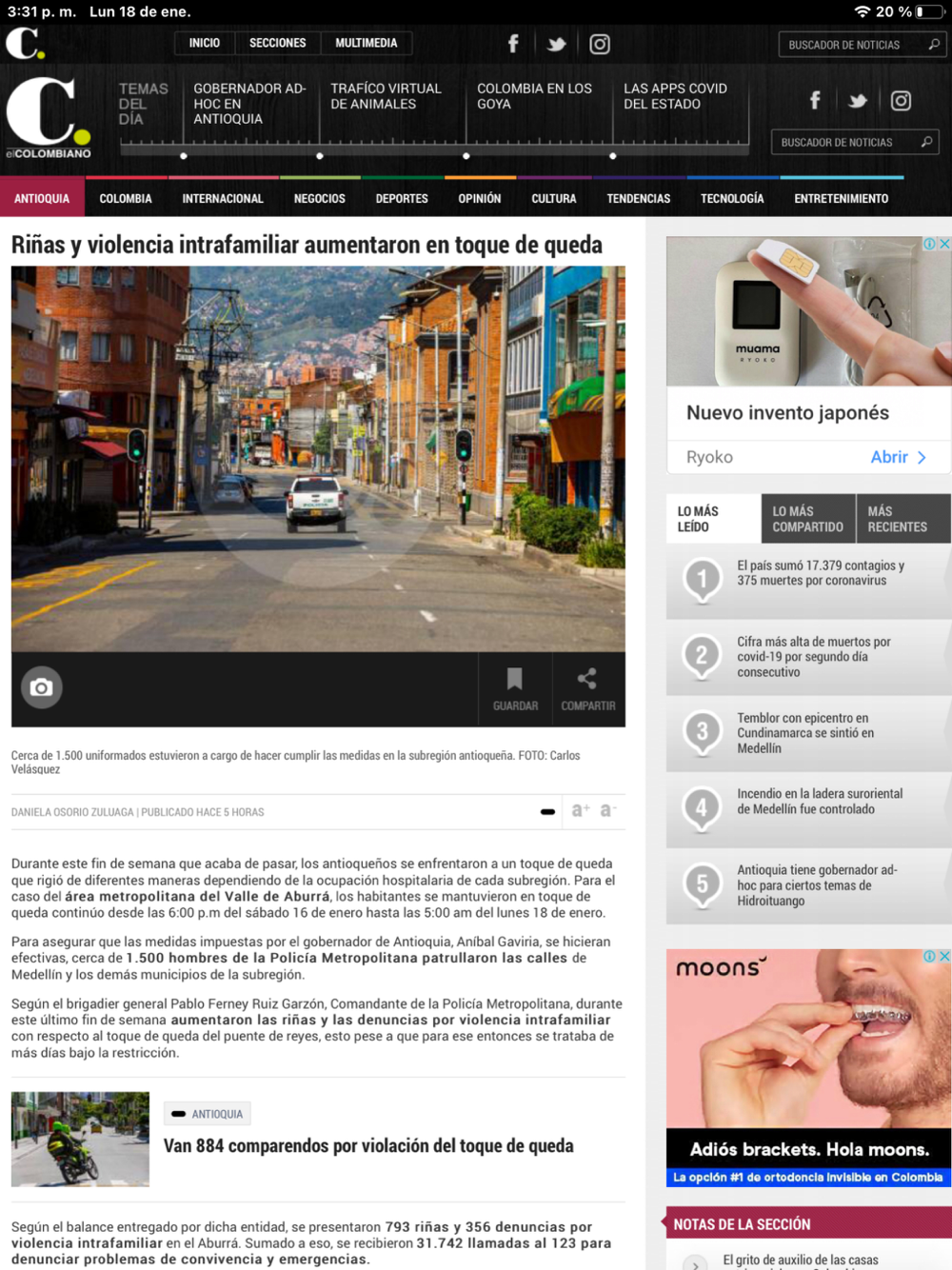Open 'Cifra más alta de muertos por covid-19' story
Image resolution: width=952 pixels, height=1270 pixels.
814,657
